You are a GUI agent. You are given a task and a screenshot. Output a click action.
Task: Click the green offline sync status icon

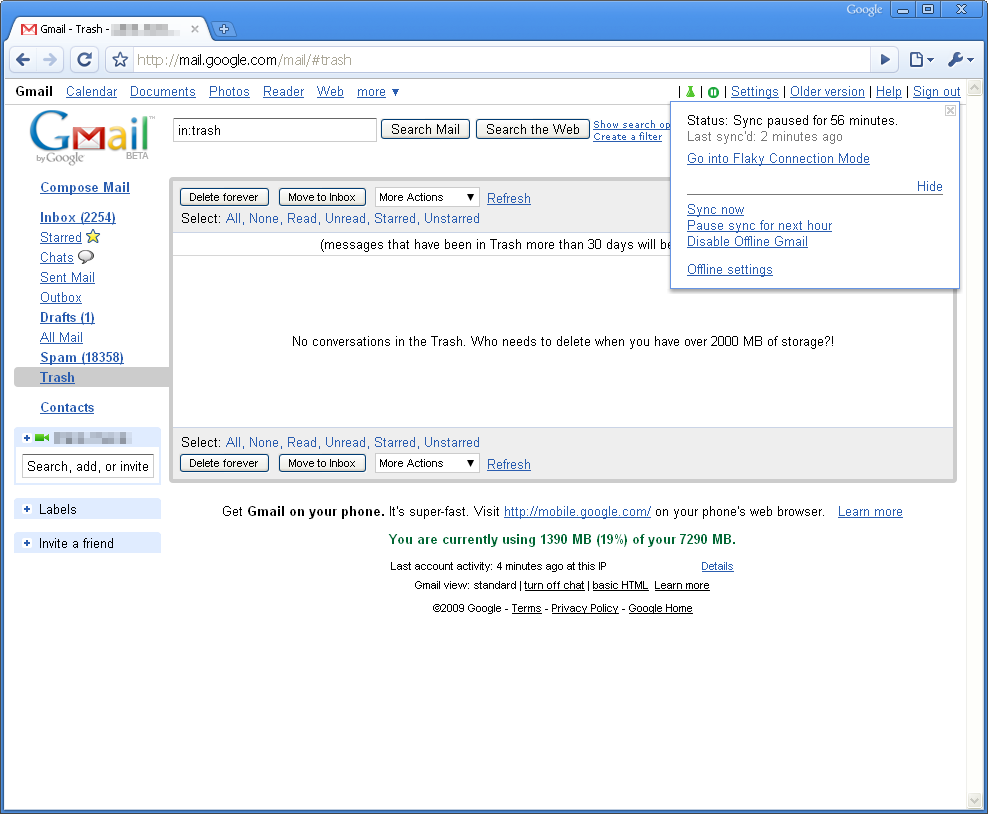713,93
